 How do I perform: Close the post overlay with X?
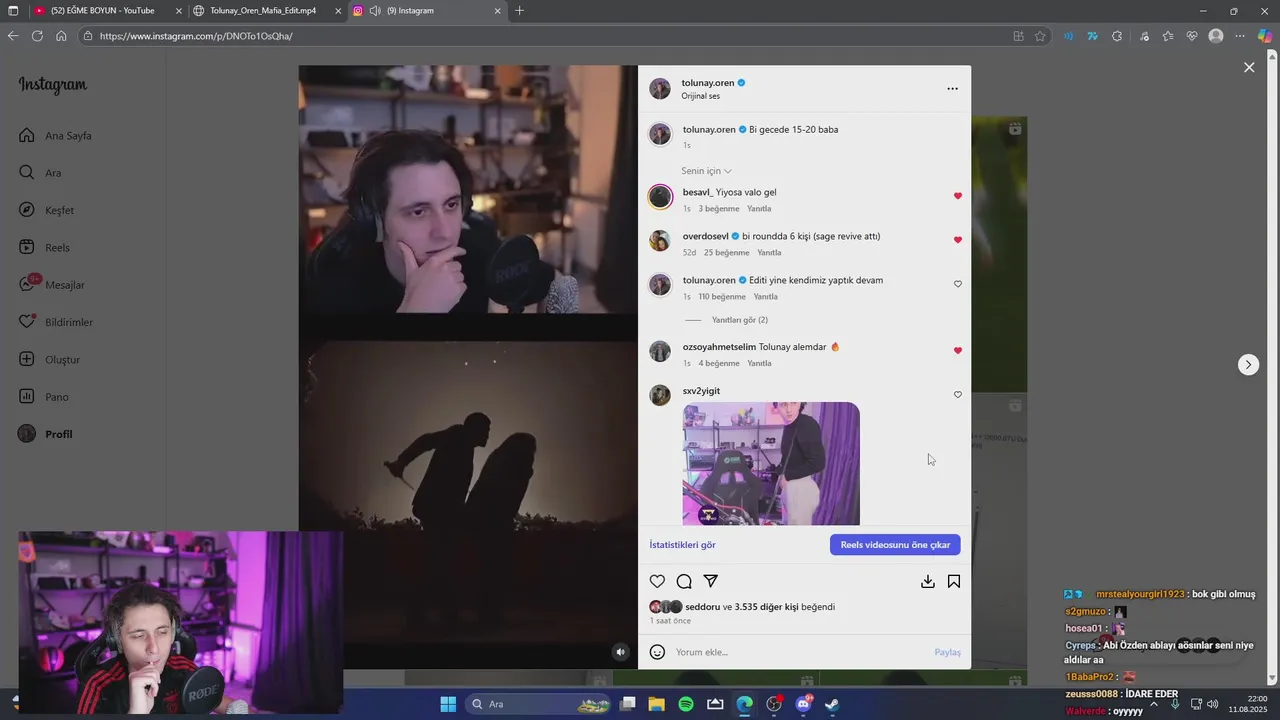(1249, 67)
